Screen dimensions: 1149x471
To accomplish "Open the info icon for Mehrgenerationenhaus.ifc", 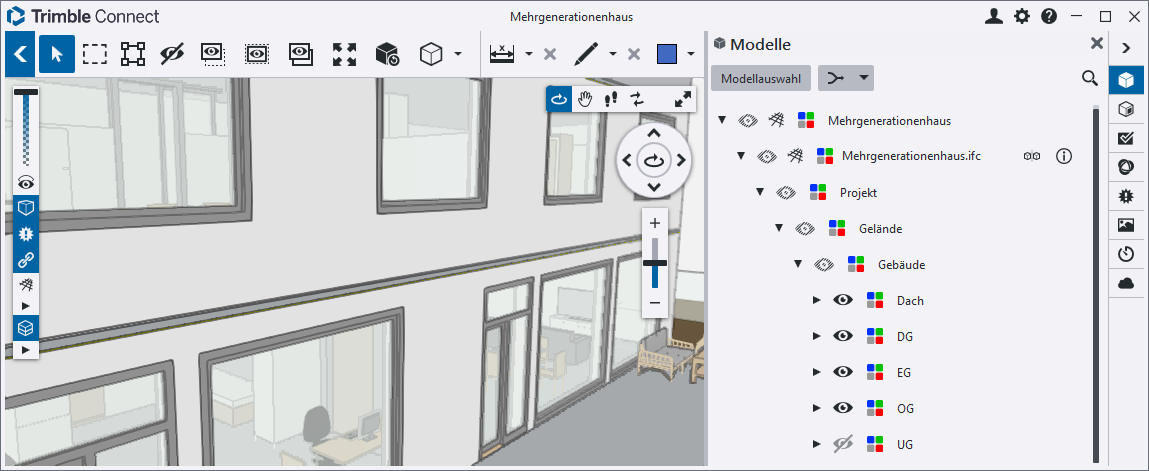I will tap(1064, 156).
